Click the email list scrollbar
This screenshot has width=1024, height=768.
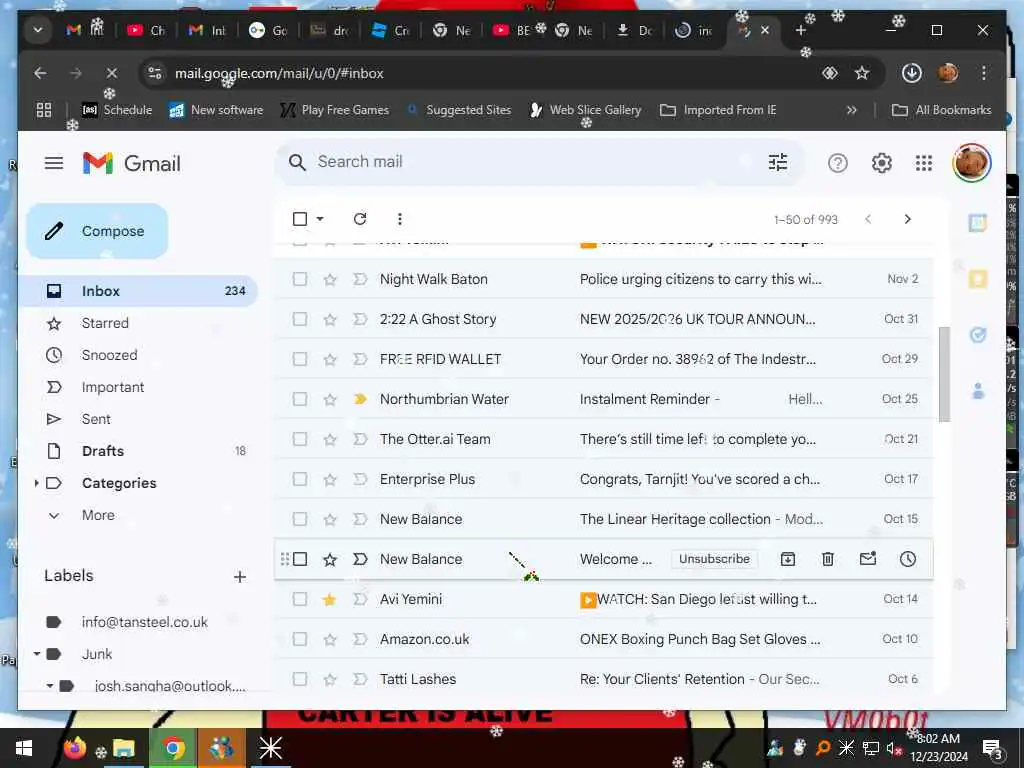tap(944, 374)
